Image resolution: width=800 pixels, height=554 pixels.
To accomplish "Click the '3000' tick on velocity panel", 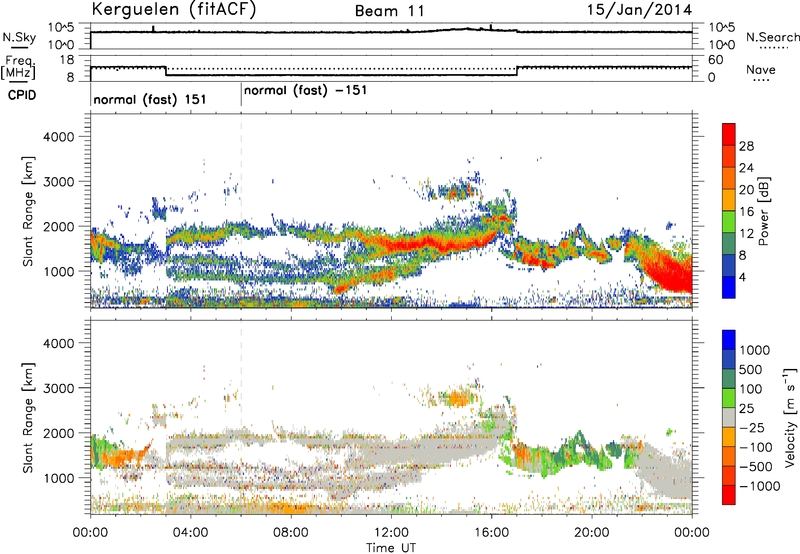I will click(x=58, y=388).
